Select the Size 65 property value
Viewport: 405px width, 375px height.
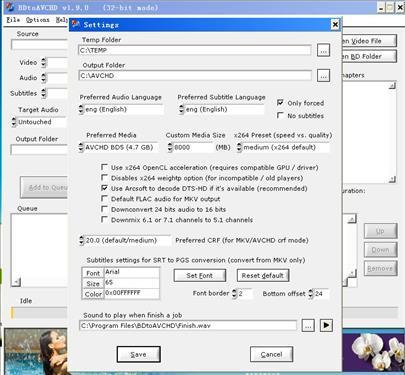pyautogui.click(x=132, y=283)
